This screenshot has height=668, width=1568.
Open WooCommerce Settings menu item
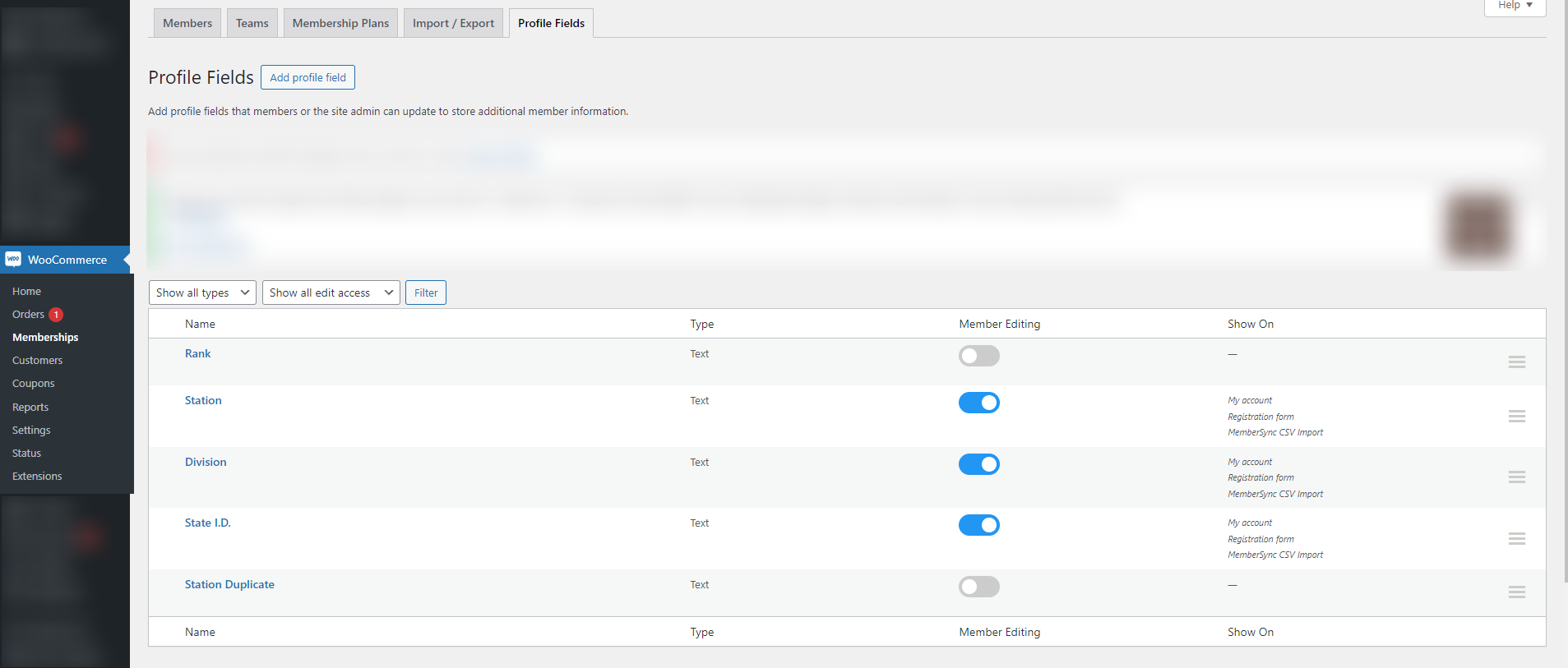(31, 431)
